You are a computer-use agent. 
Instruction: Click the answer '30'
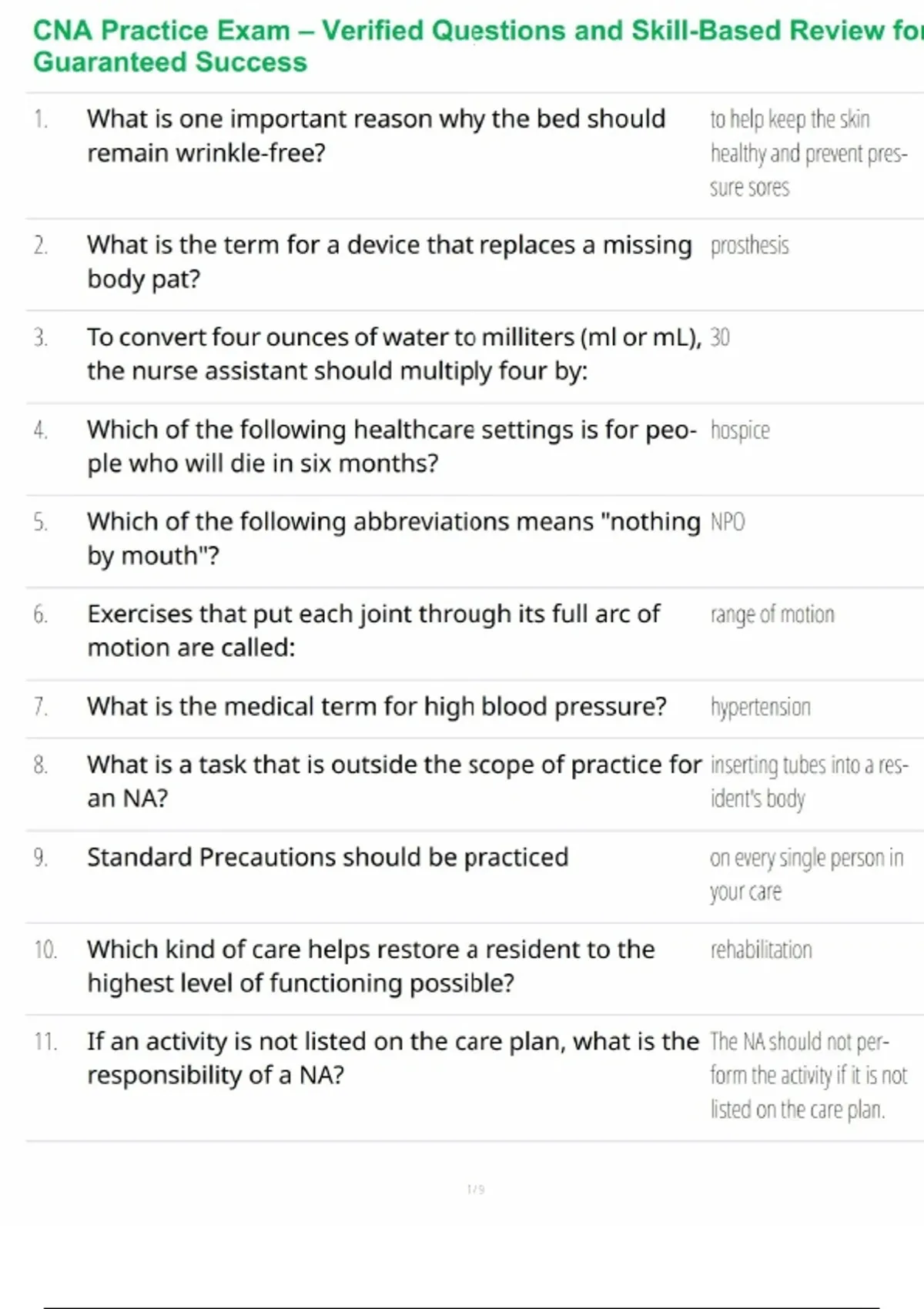click(720, 337)
